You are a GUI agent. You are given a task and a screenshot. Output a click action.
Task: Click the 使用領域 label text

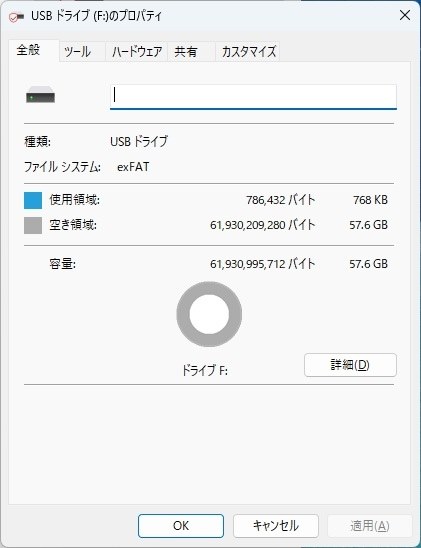point(74,200)
